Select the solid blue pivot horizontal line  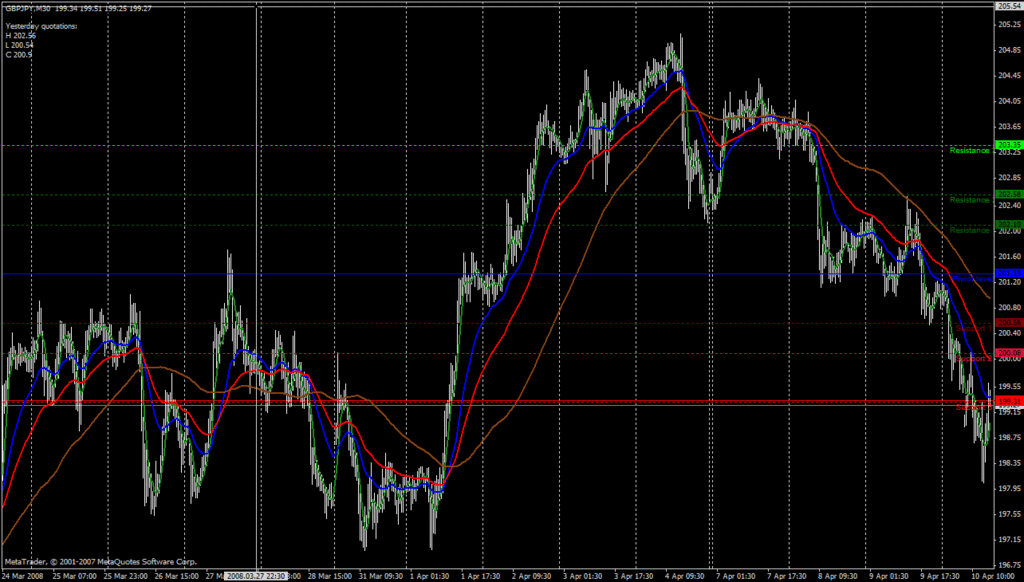pyautogui.click(x=496, y=274)
